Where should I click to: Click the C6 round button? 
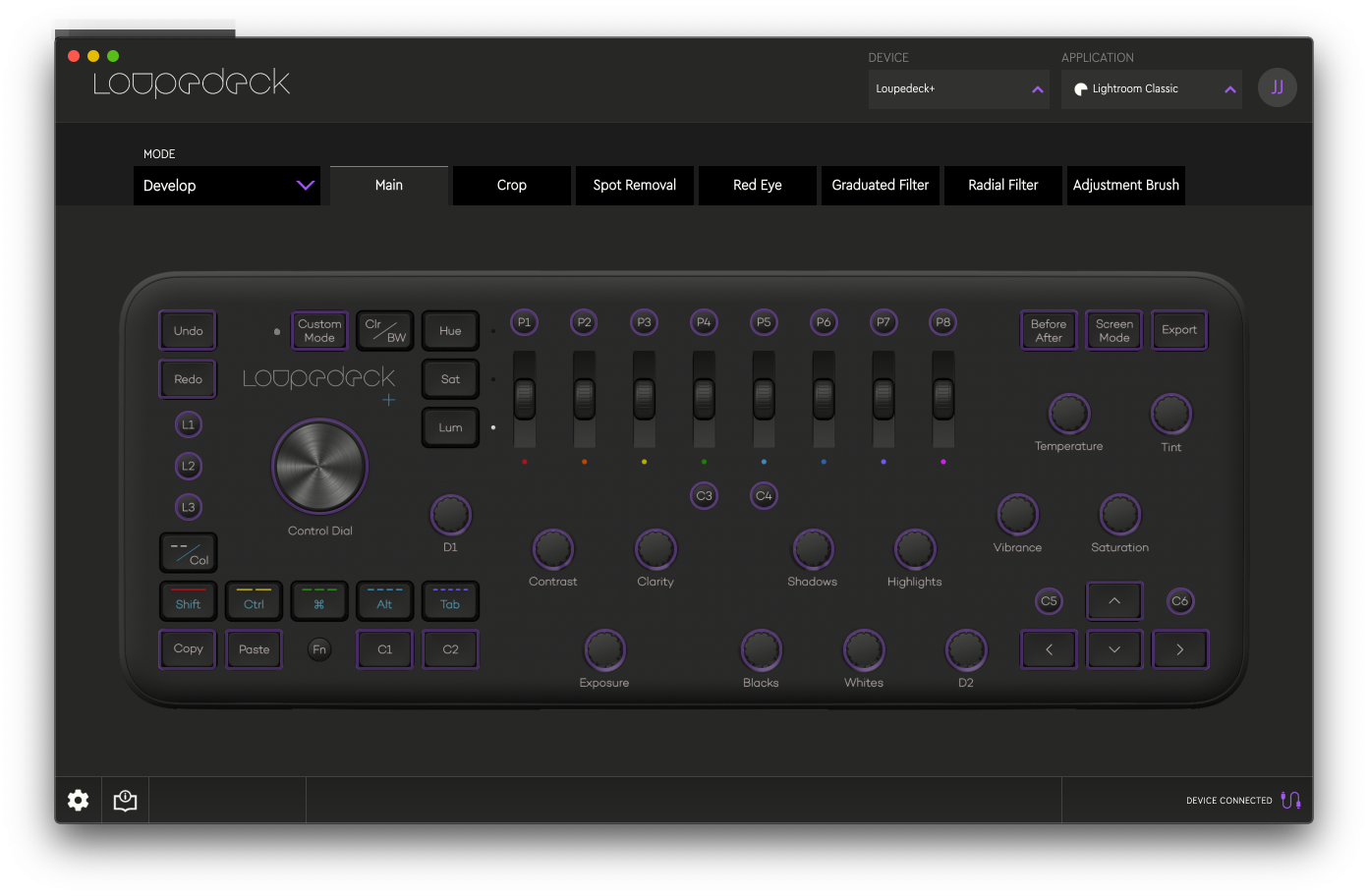coord(1180,601)
